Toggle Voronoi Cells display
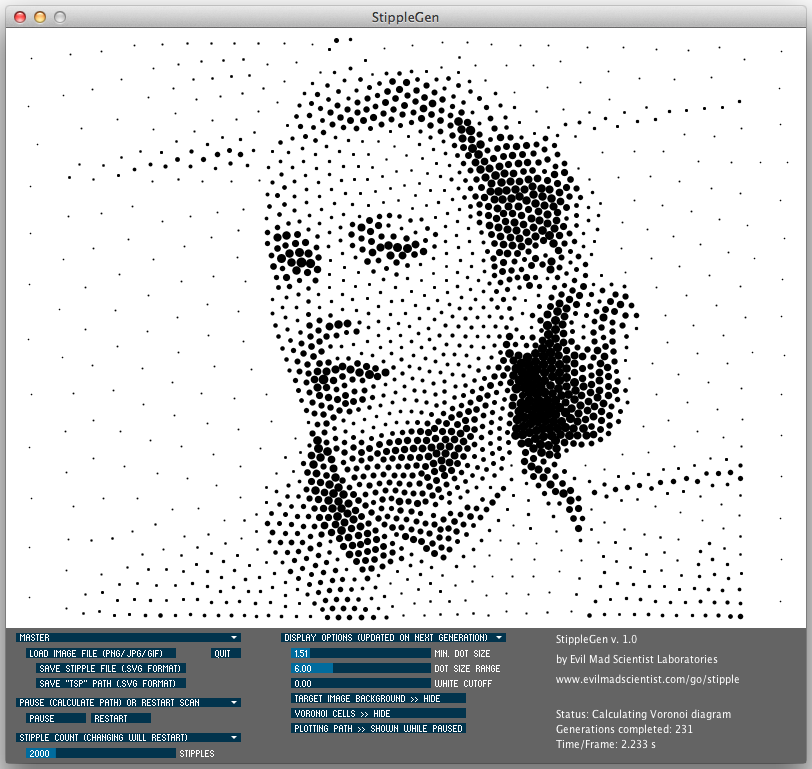Image resolution: width=812 pixels, height=769 pixels. (x=378, y=713)
